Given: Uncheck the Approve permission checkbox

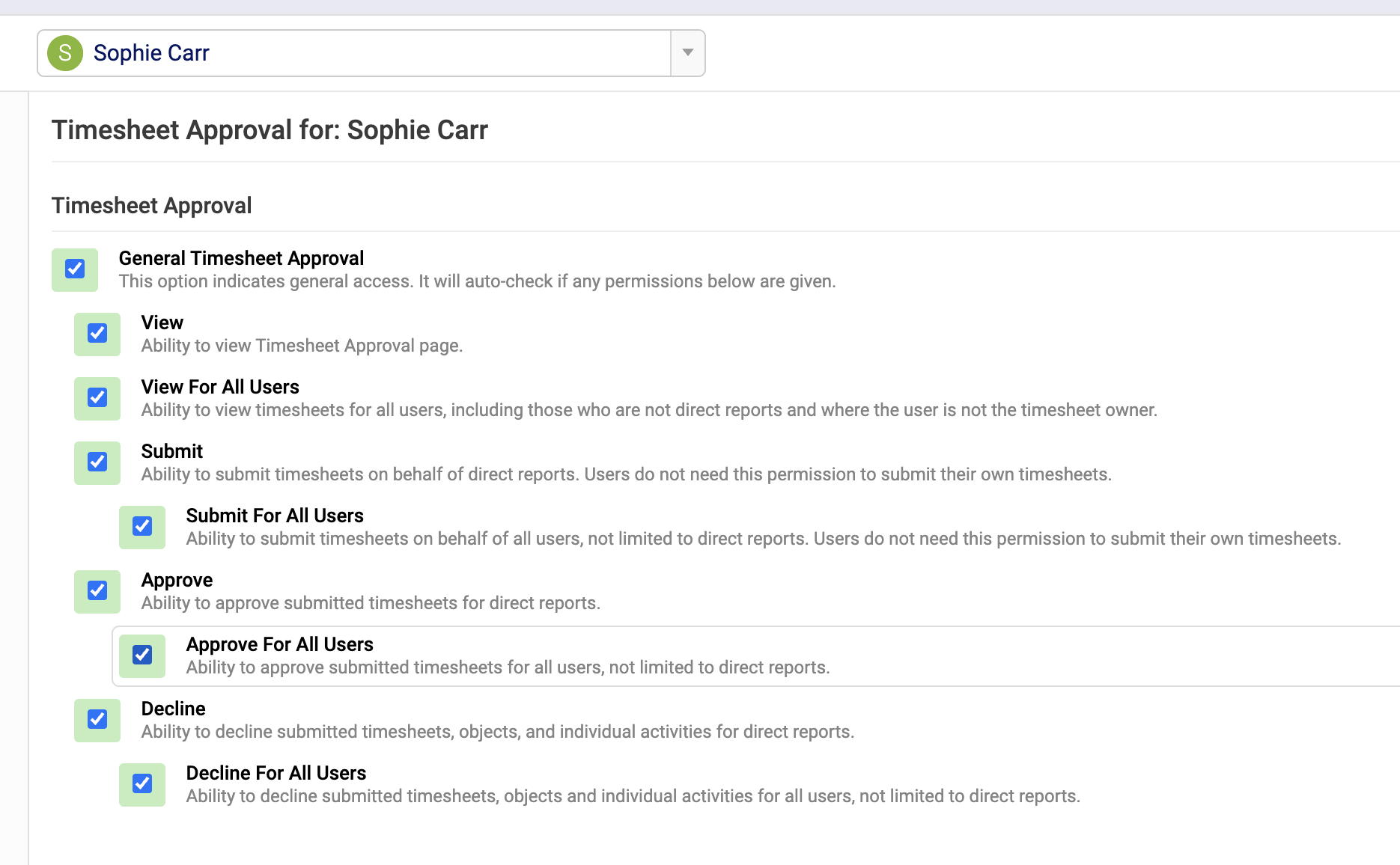Looking at the screenshot, I should click(x=97, y=591).
